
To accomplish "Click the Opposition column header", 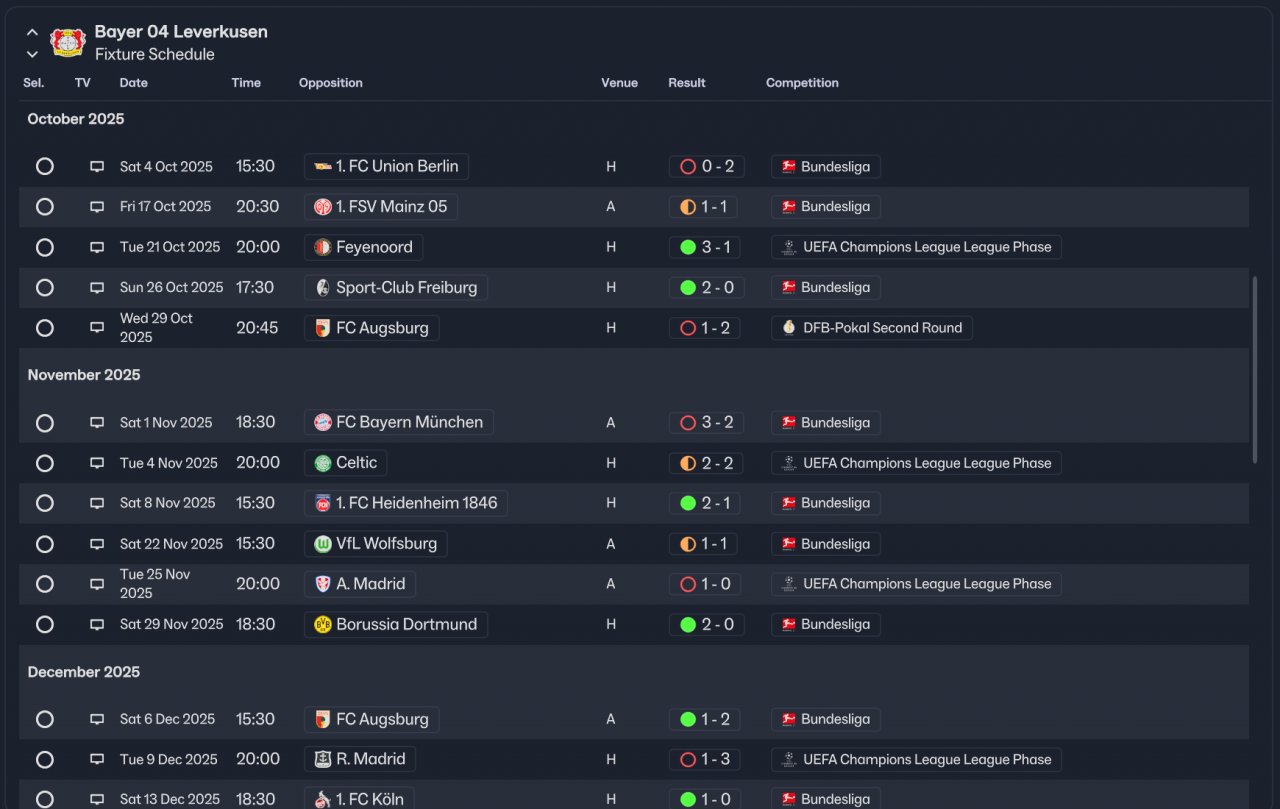I will (330, 83).
